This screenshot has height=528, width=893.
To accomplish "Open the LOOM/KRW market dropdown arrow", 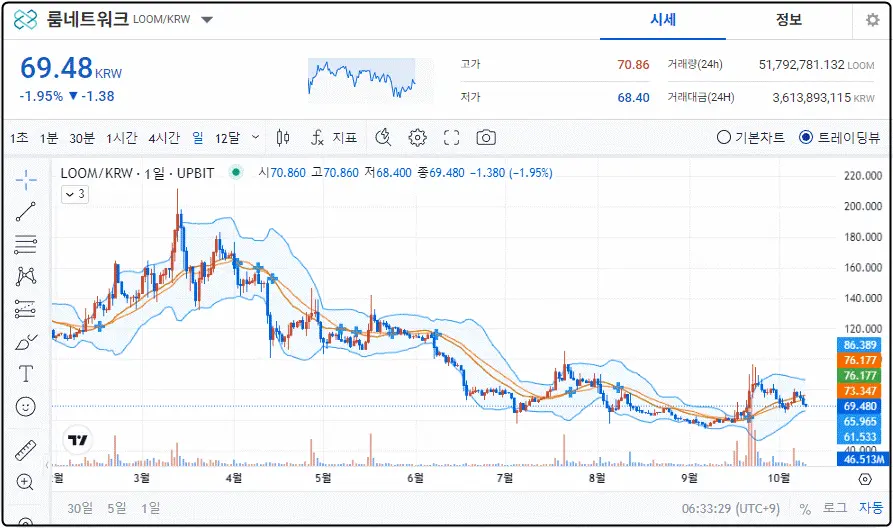I will tap(207, 20).
